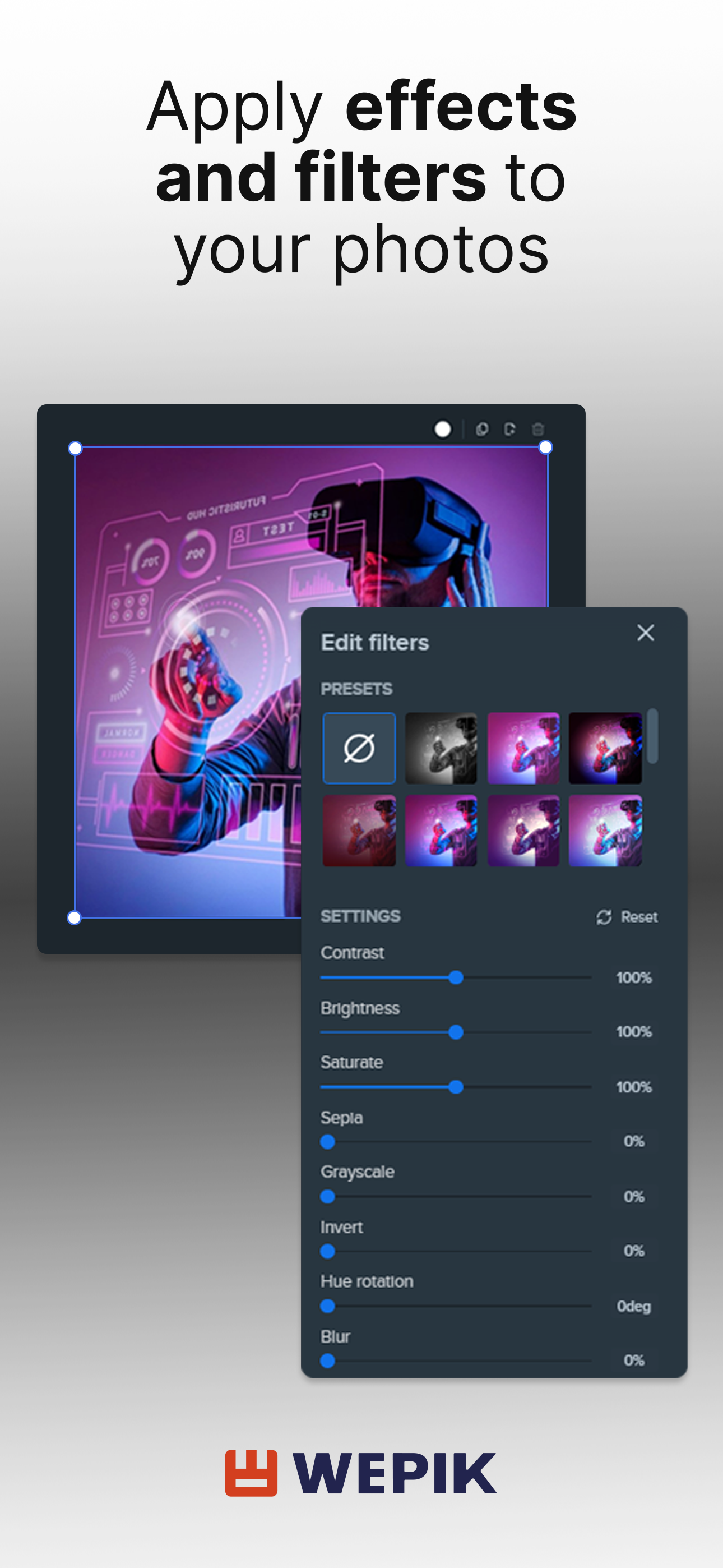Click the circular arrows Reset icon
This screenshot has width=723, height=1568.
[x=604, y=917]
